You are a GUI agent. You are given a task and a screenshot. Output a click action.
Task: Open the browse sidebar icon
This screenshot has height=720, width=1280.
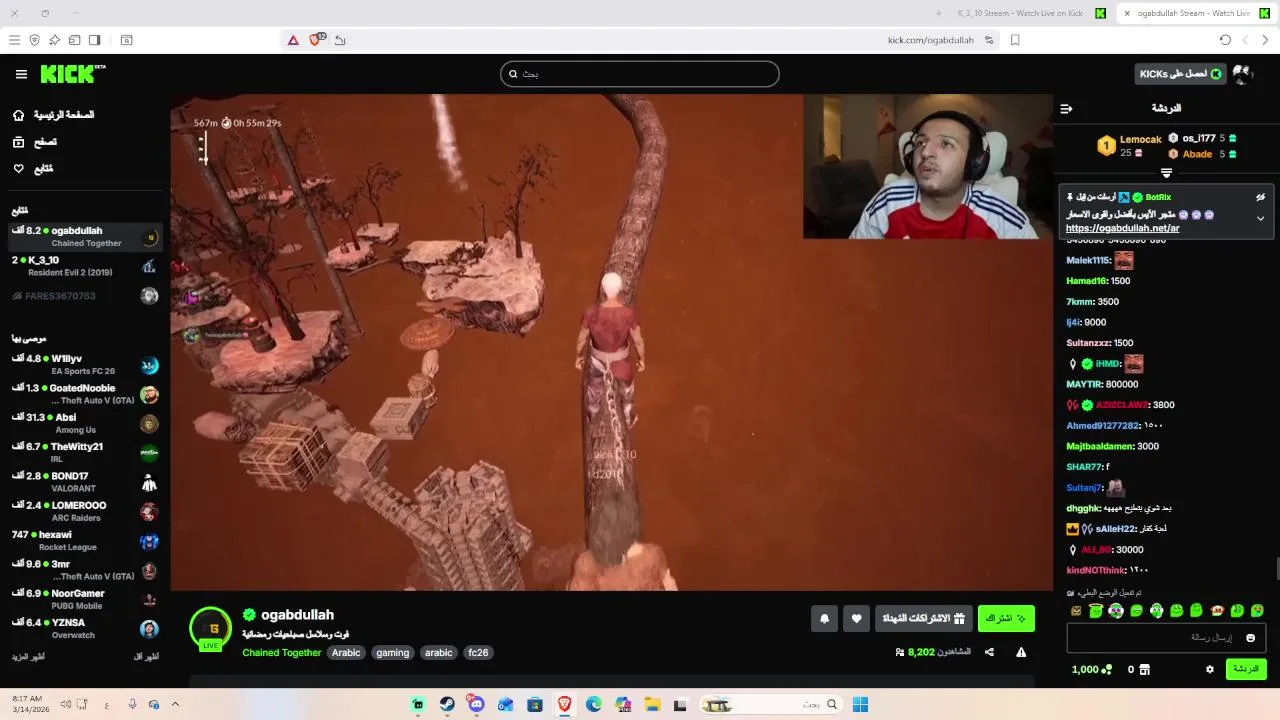[18, 142]
